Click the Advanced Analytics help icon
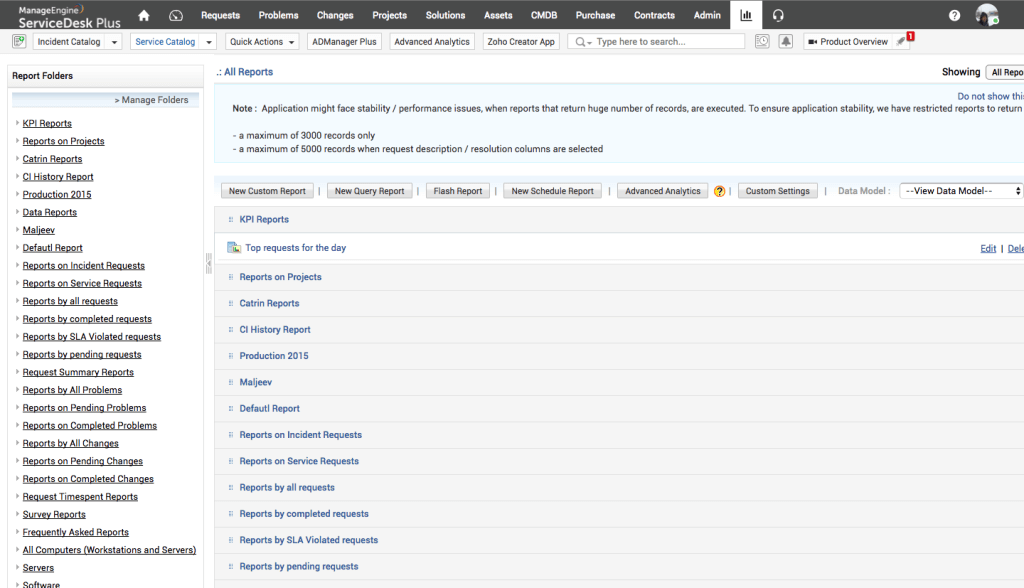Screen dimensions: 1024x588 pyautogui.click(x=719, y=191)
